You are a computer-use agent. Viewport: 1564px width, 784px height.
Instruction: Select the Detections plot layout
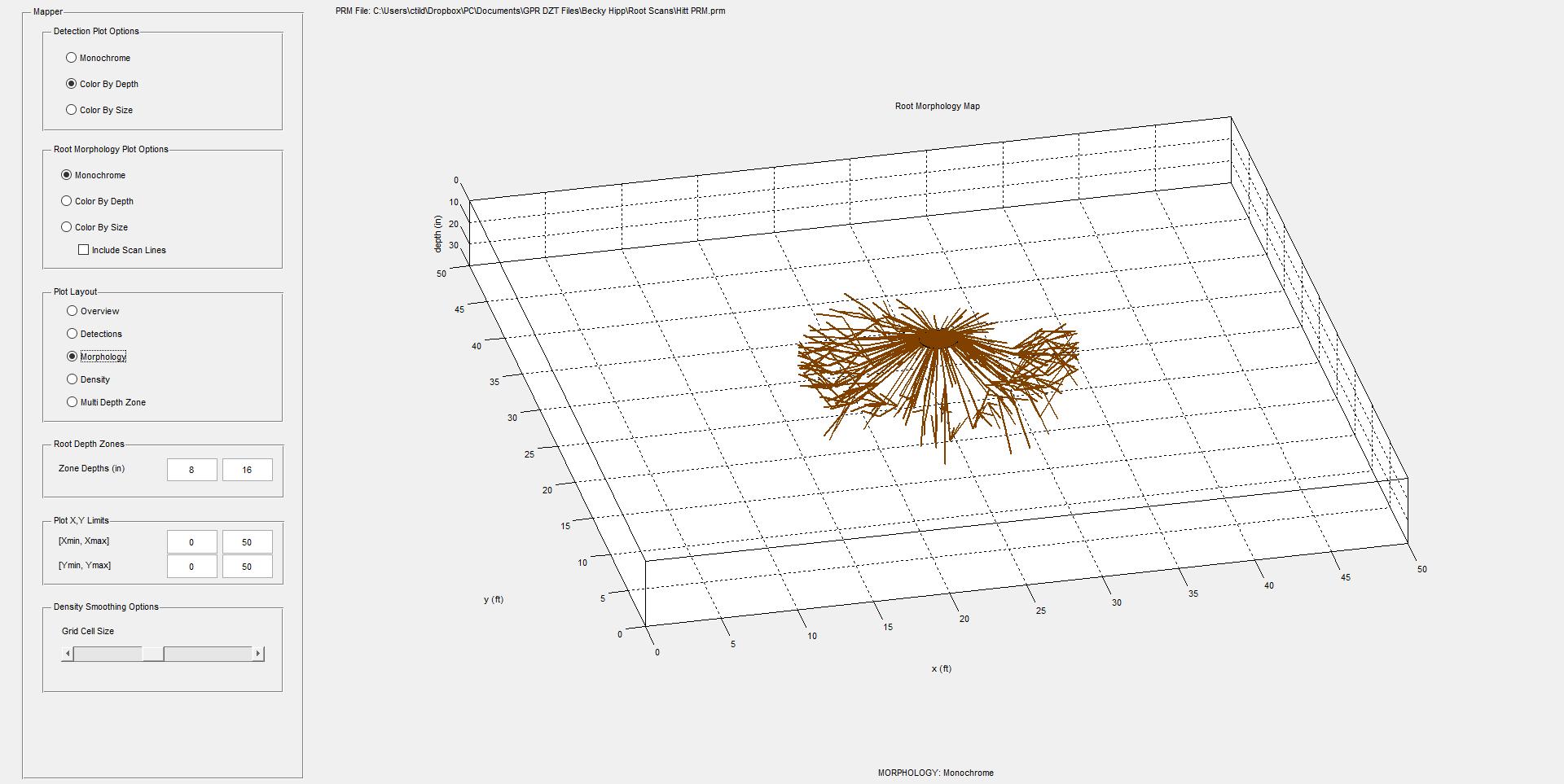pyautogui.click(x=71, y=334)
